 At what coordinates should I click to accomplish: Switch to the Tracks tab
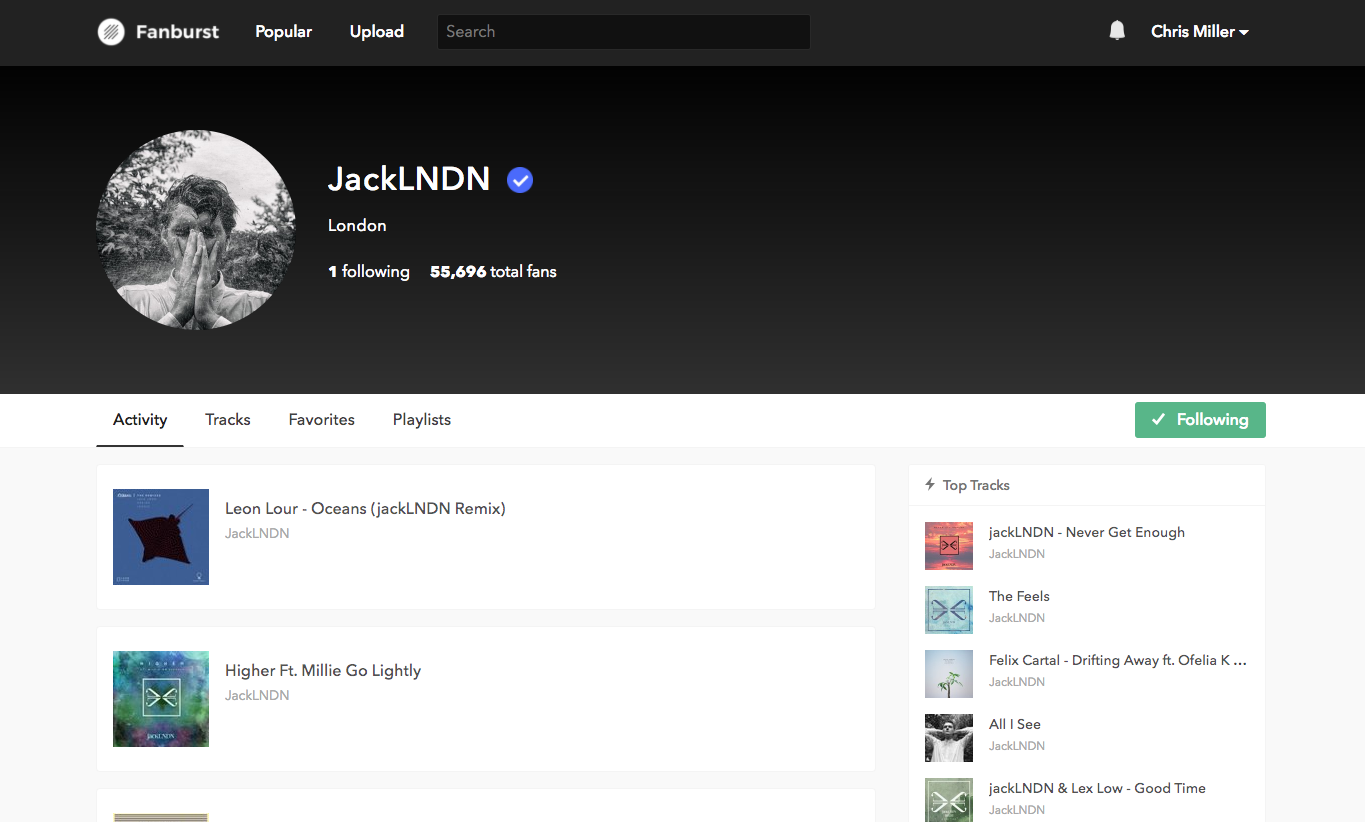[x=228, y=420]
